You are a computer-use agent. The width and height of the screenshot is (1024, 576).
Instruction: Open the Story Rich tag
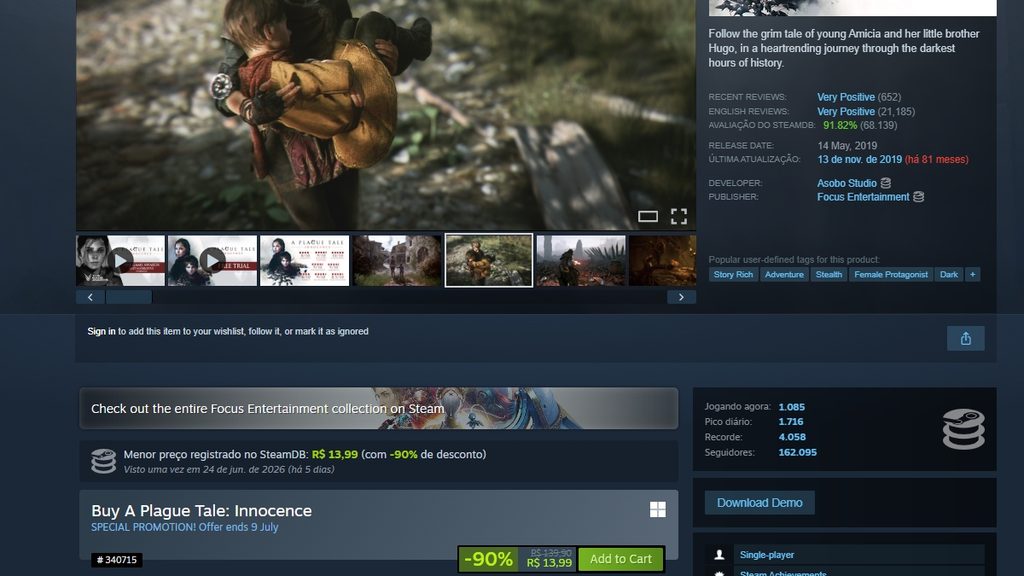point(733,274)
